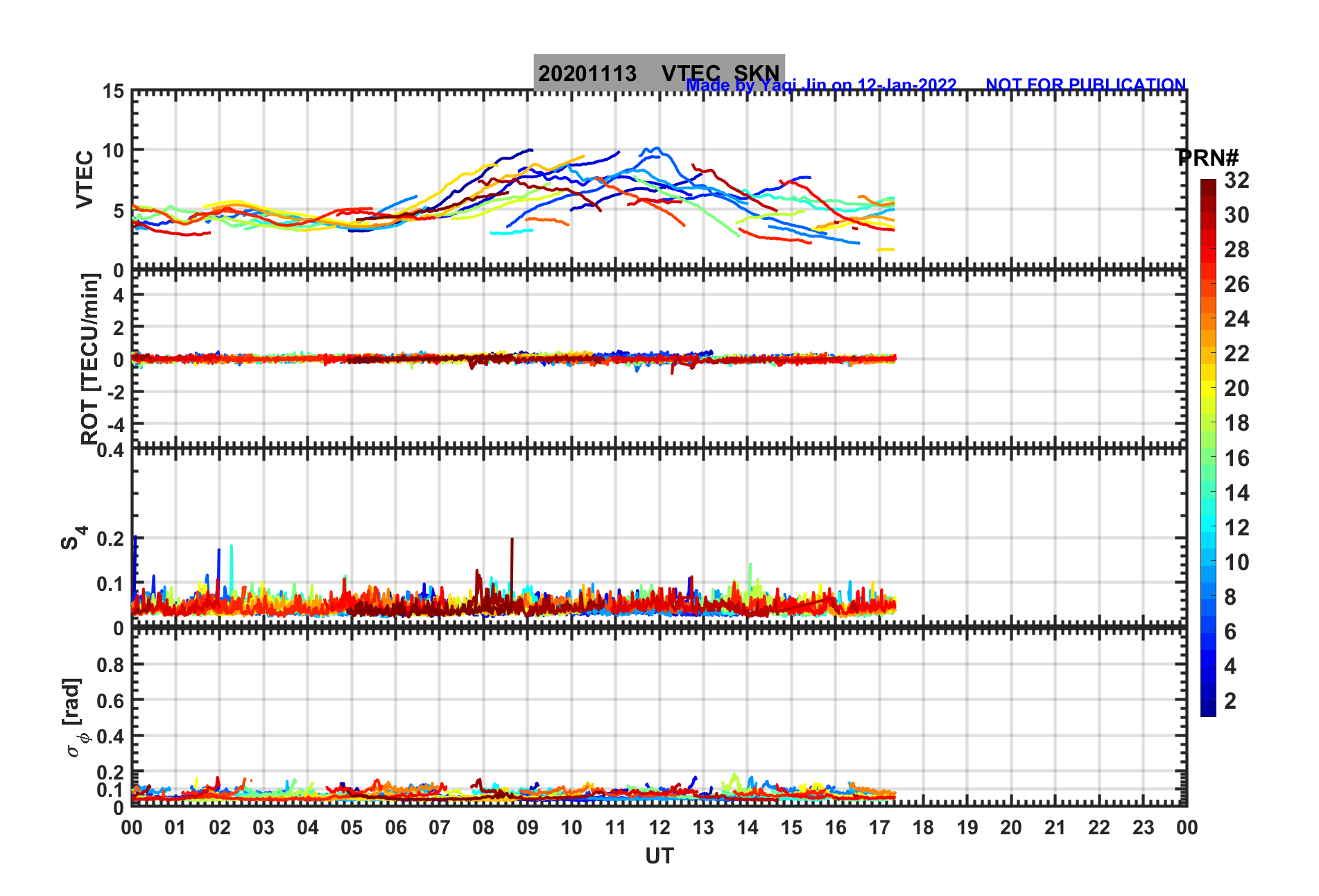Click x-axis tick label 12

pos(659,827)
